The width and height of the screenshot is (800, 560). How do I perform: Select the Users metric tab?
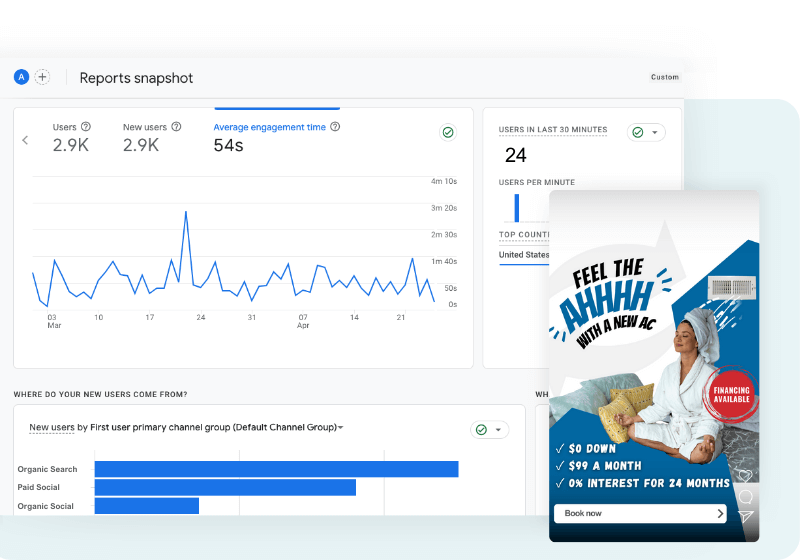pos(71,138)
